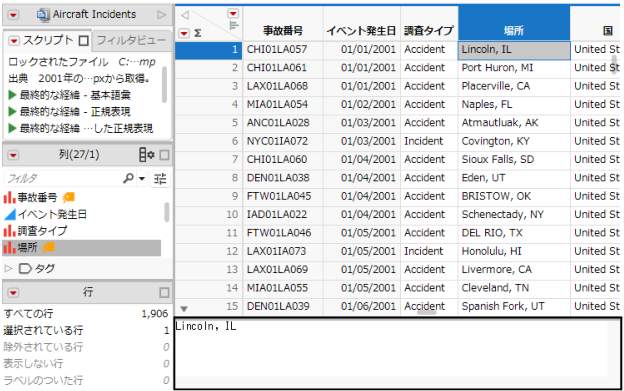Click the left triangle in table corner
The image size is (624, 391).
(185, 15)
